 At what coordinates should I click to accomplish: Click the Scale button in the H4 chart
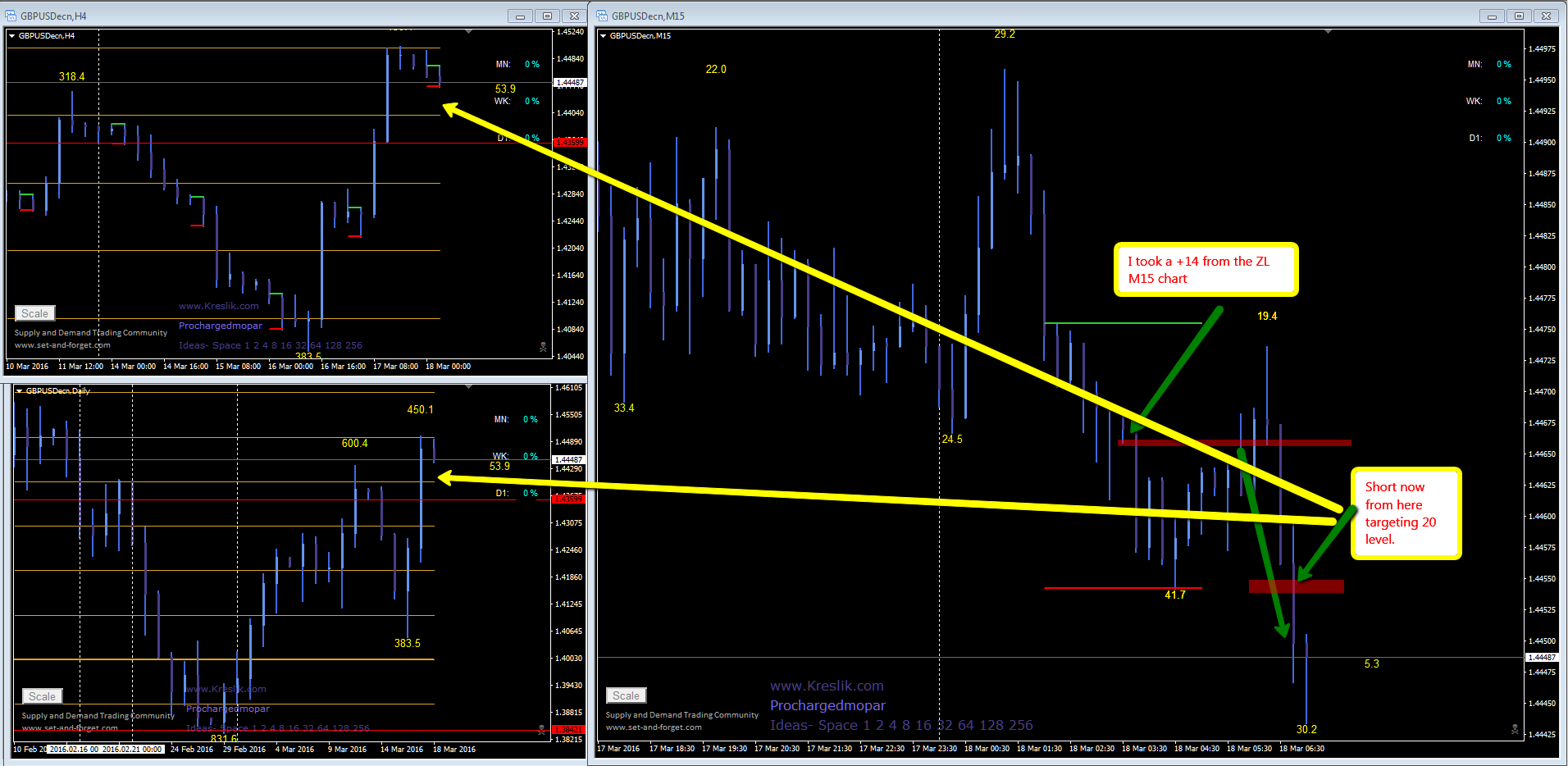click(x=34, y=313)
